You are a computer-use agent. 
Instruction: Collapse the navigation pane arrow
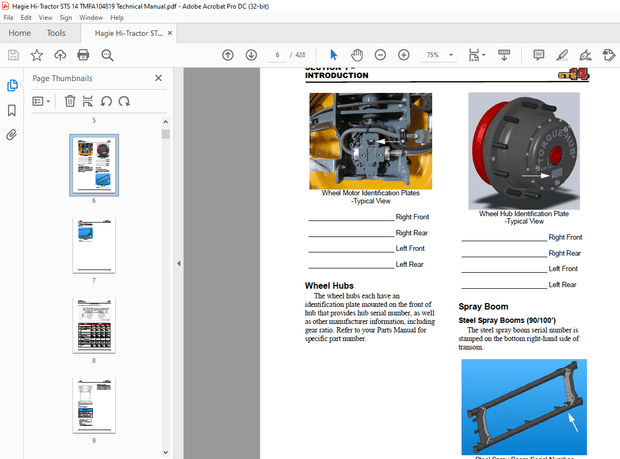(179, 263)
